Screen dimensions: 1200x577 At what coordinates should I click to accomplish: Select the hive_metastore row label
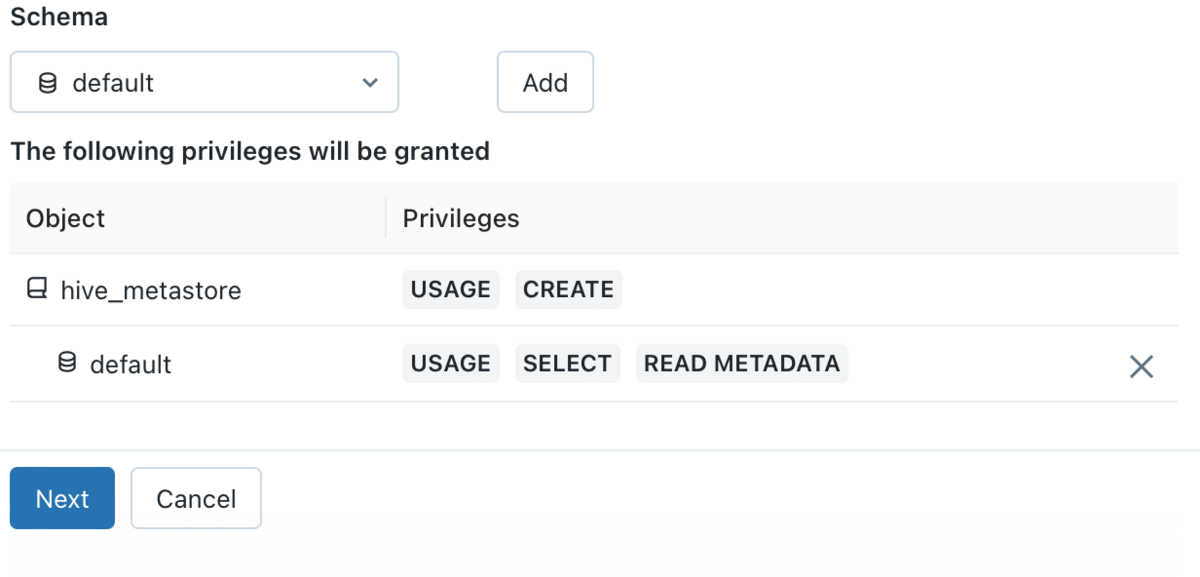pos(151,290)
